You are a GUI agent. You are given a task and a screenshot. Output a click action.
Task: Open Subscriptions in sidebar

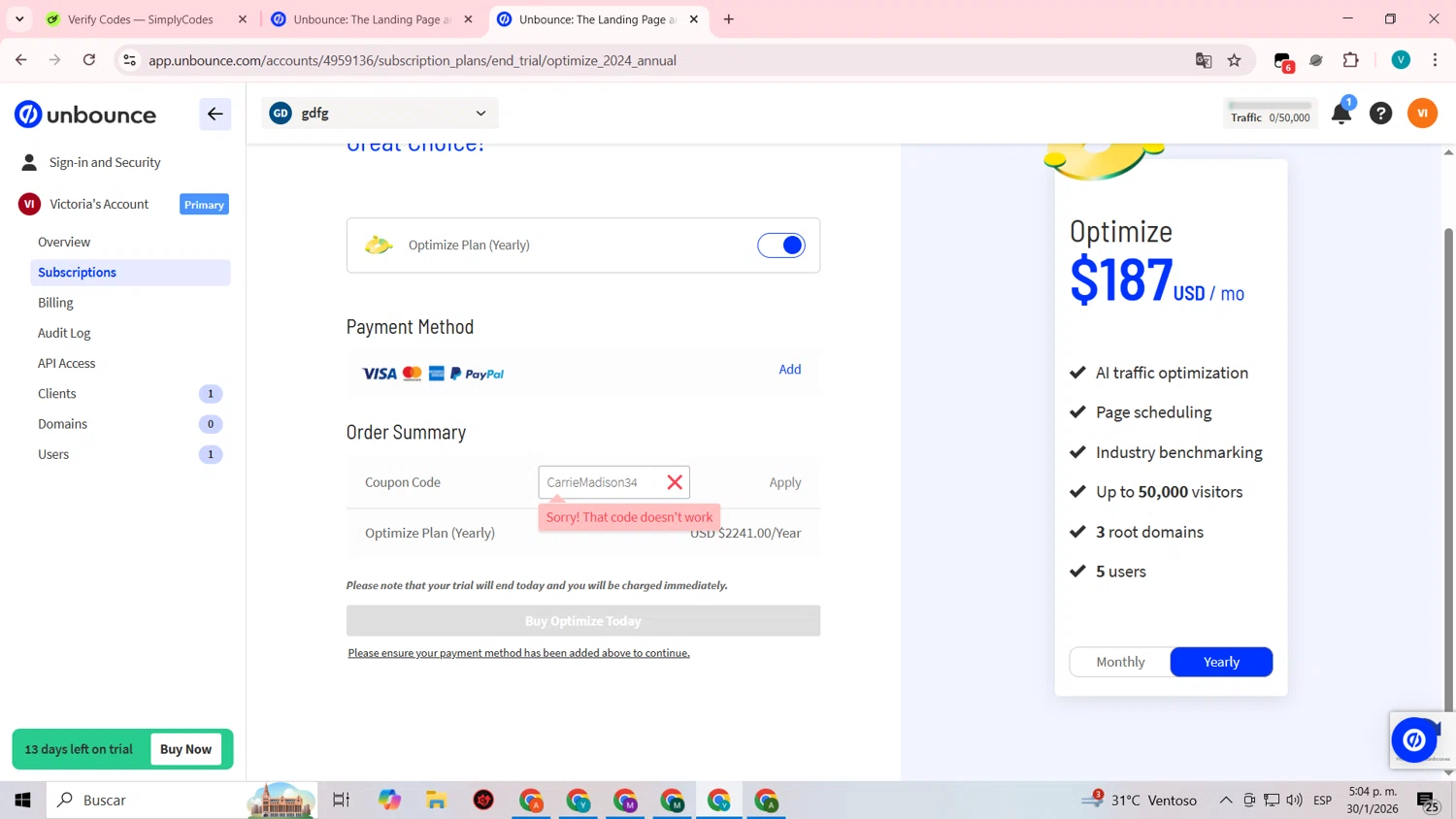[x=130, y=273]
